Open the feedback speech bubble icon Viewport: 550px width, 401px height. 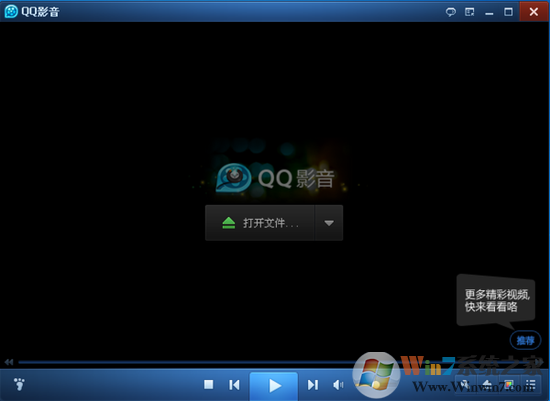(x=451, y=12)
